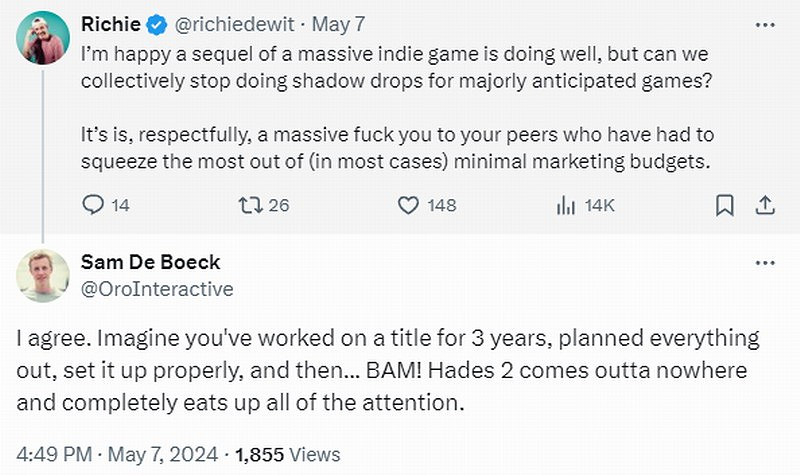Open view analytics bar-chart icon

tap(565, 205)
